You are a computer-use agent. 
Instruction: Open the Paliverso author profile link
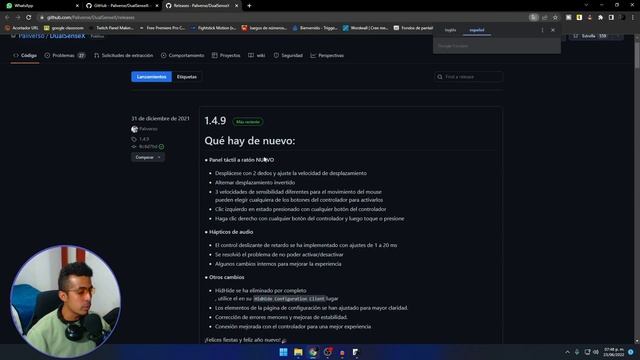coord(148,129)
